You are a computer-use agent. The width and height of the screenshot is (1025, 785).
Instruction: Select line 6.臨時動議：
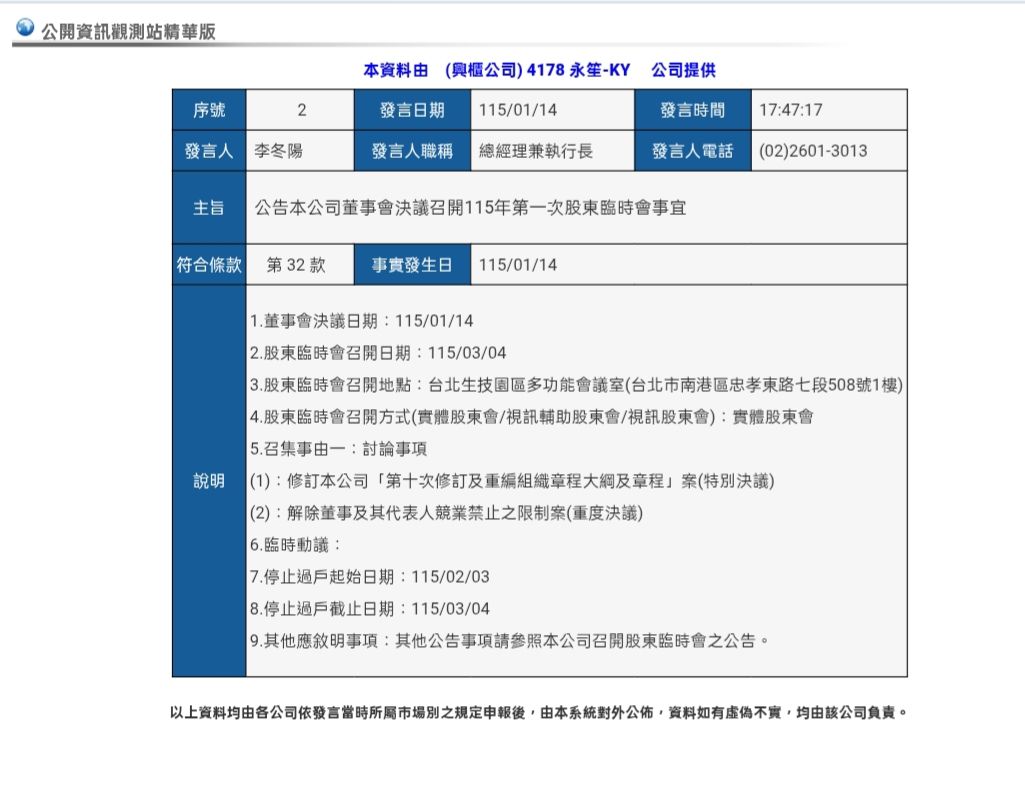pos(295,545)
